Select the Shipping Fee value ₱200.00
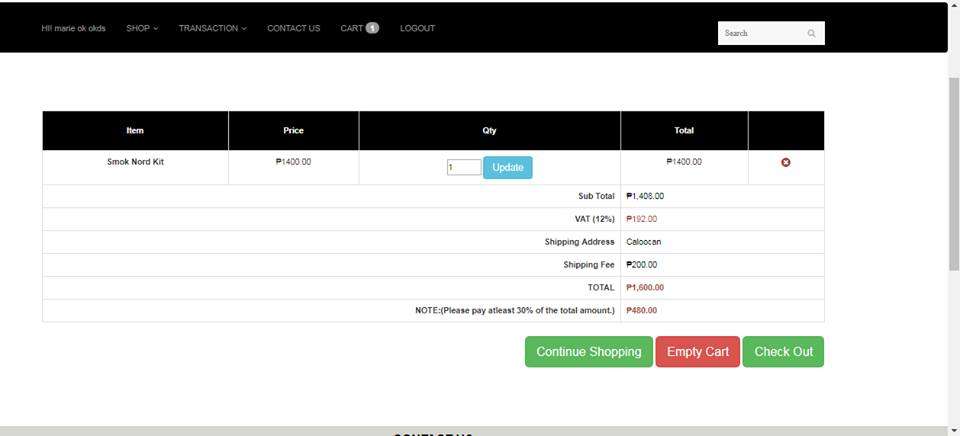 point(642,265)
